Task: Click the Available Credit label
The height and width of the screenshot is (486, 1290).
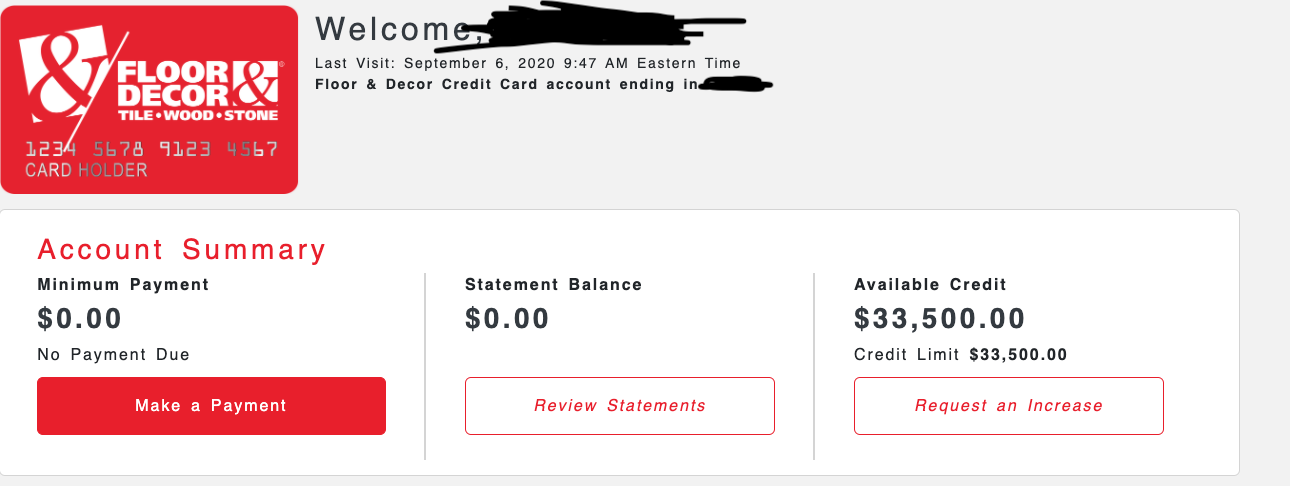Action: [x=930, y=285]
